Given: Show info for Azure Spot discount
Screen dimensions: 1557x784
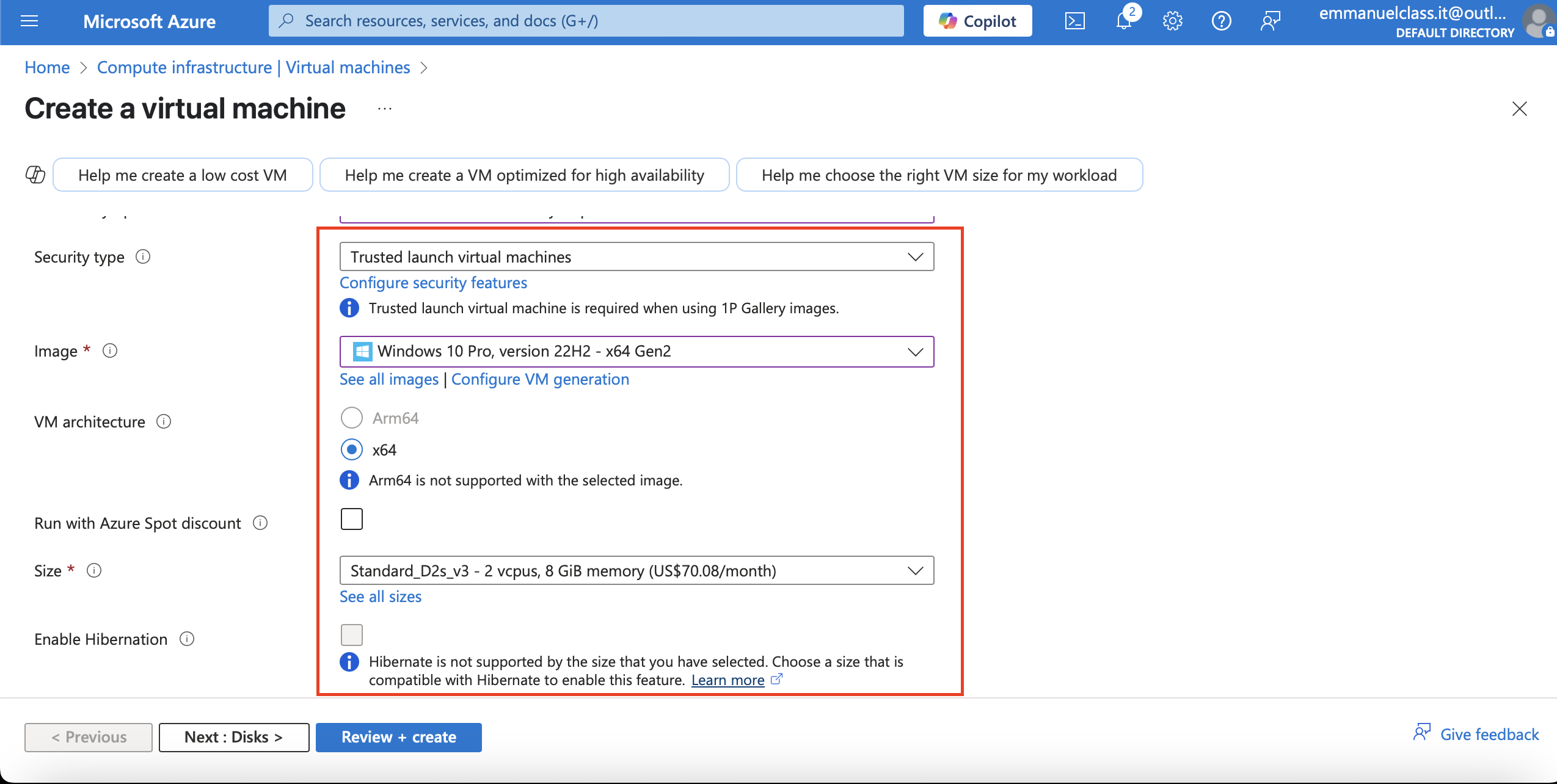Looking at the screenshot, I should [x=260, y=523].
